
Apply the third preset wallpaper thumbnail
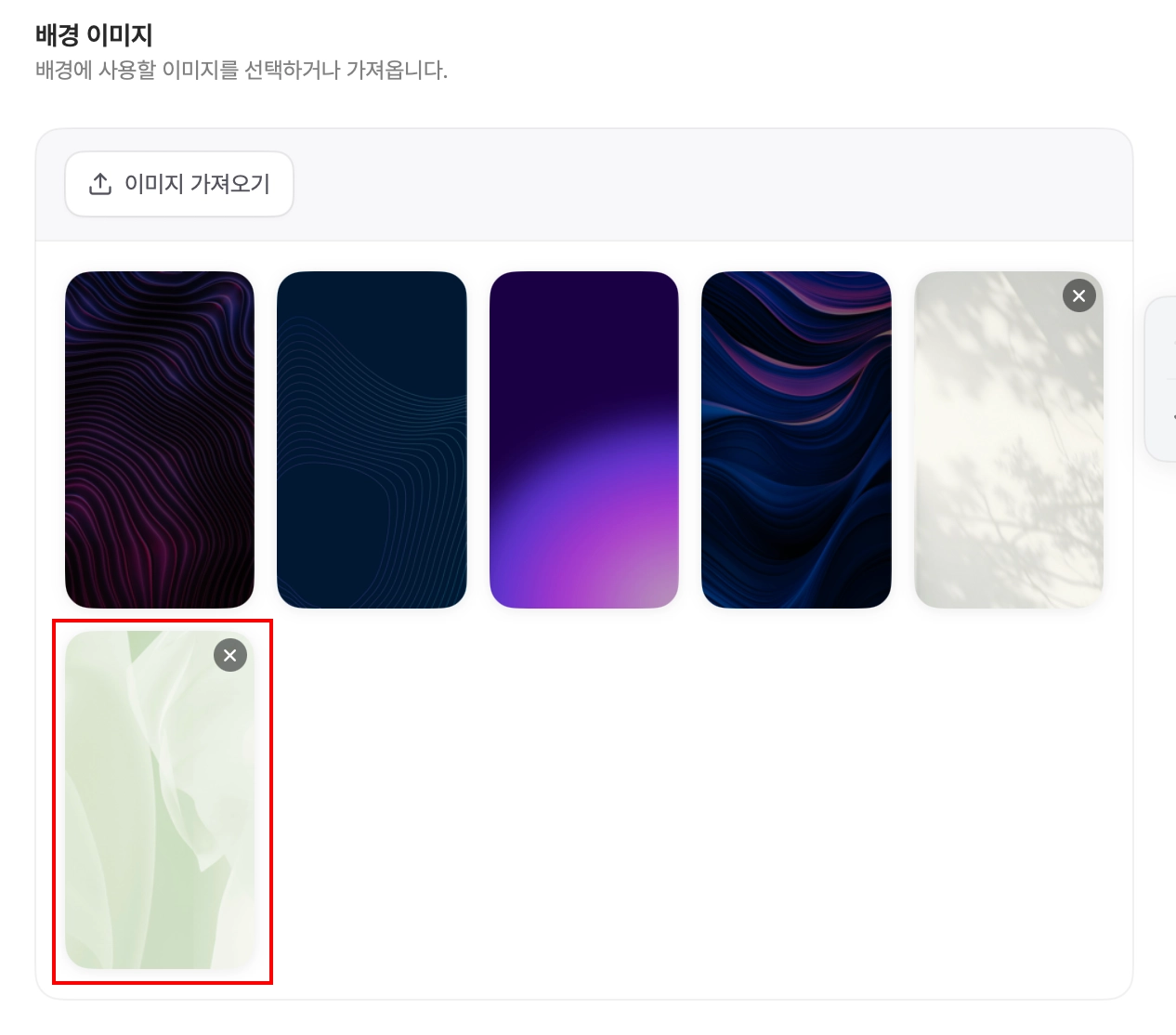point(584,439)
